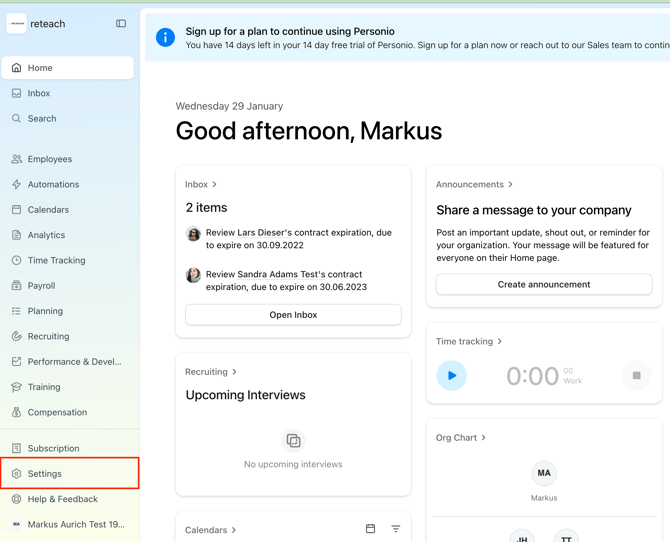The height and width of the screenshot is (542, 670).
Task: Open the Markus Aurich Test account avatar
Action: tap(16, 524)
